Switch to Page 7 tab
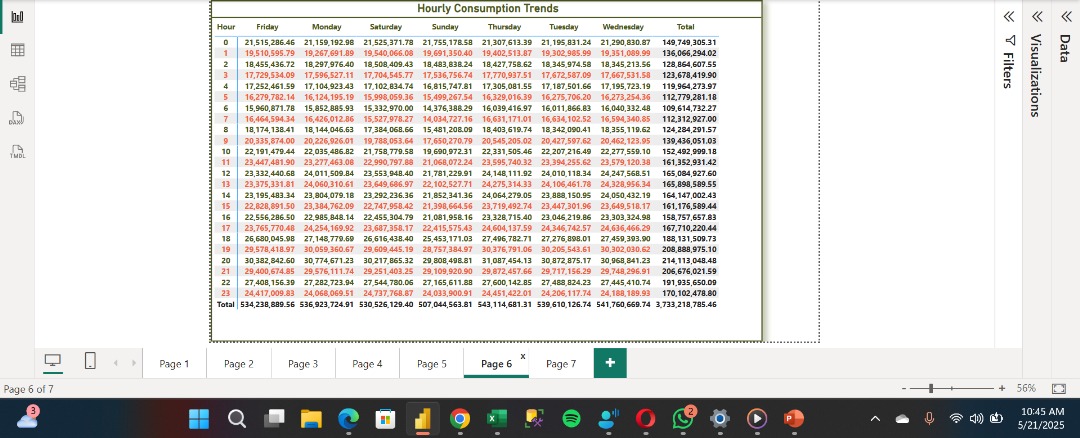This screenshot has width=1080, height=438. pos(561,364)
